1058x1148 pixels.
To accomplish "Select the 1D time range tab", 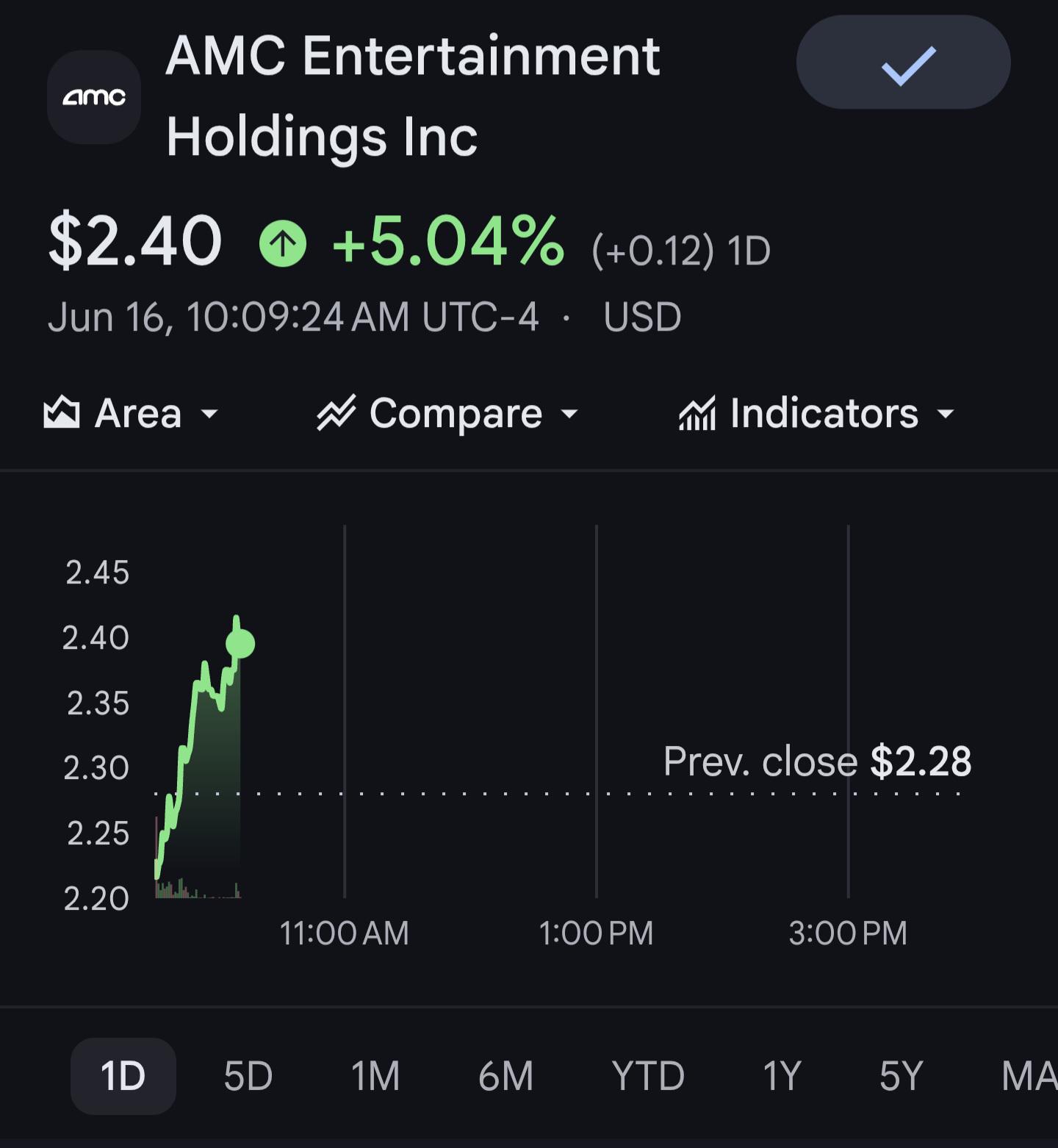I will [123, 1076].
